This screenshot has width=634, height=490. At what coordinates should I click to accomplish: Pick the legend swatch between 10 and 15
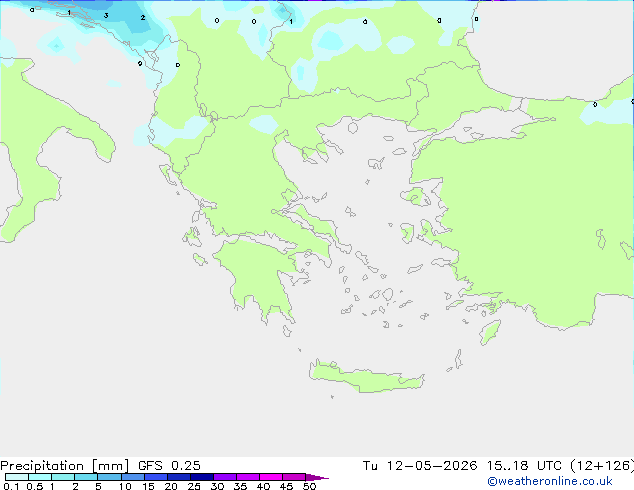click(132, 477)
